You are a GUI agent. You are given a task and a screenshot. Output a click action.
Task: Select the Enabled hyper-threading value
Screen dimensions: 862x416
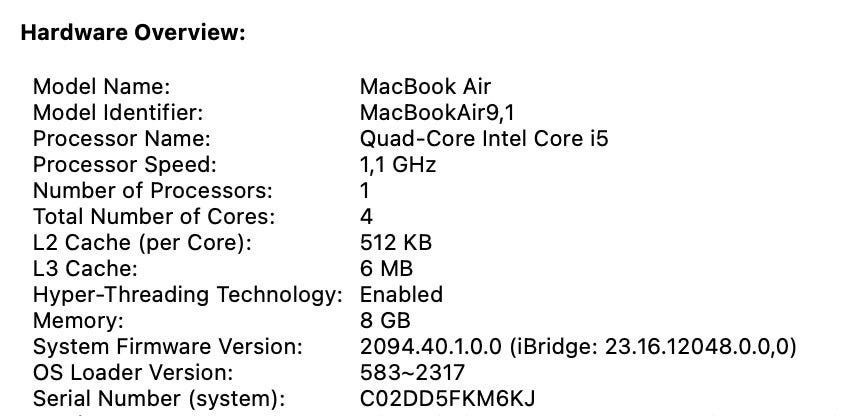(401, 295)
